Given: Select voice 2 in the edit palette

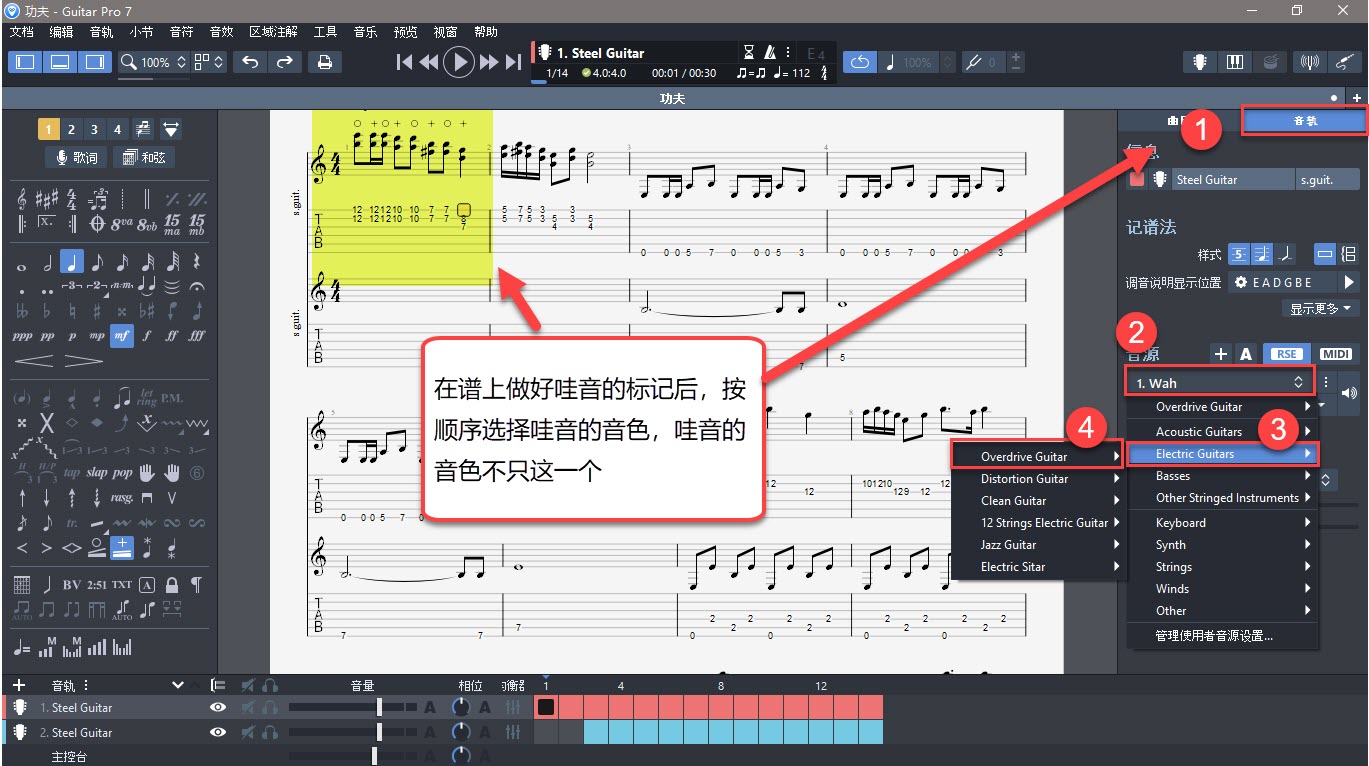Looking at the screenshot, I should 72,129.
